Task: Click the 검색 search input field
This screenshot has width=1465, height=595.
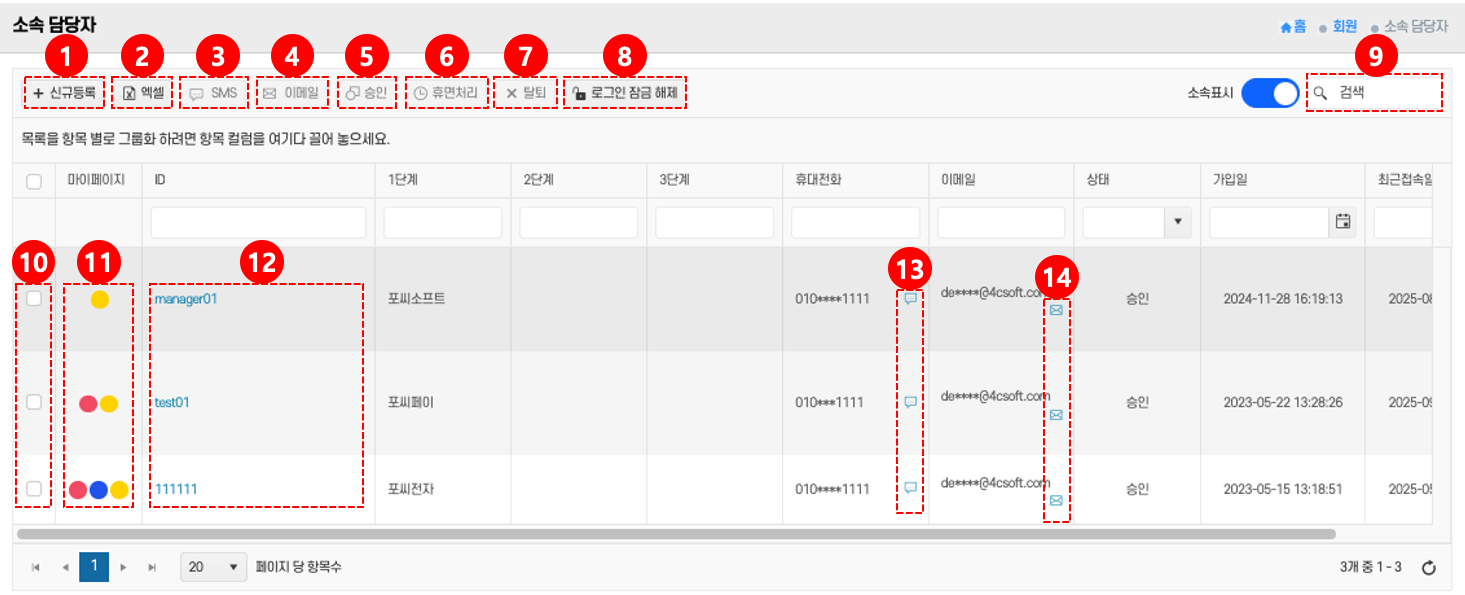Action: click(1385, 93)
